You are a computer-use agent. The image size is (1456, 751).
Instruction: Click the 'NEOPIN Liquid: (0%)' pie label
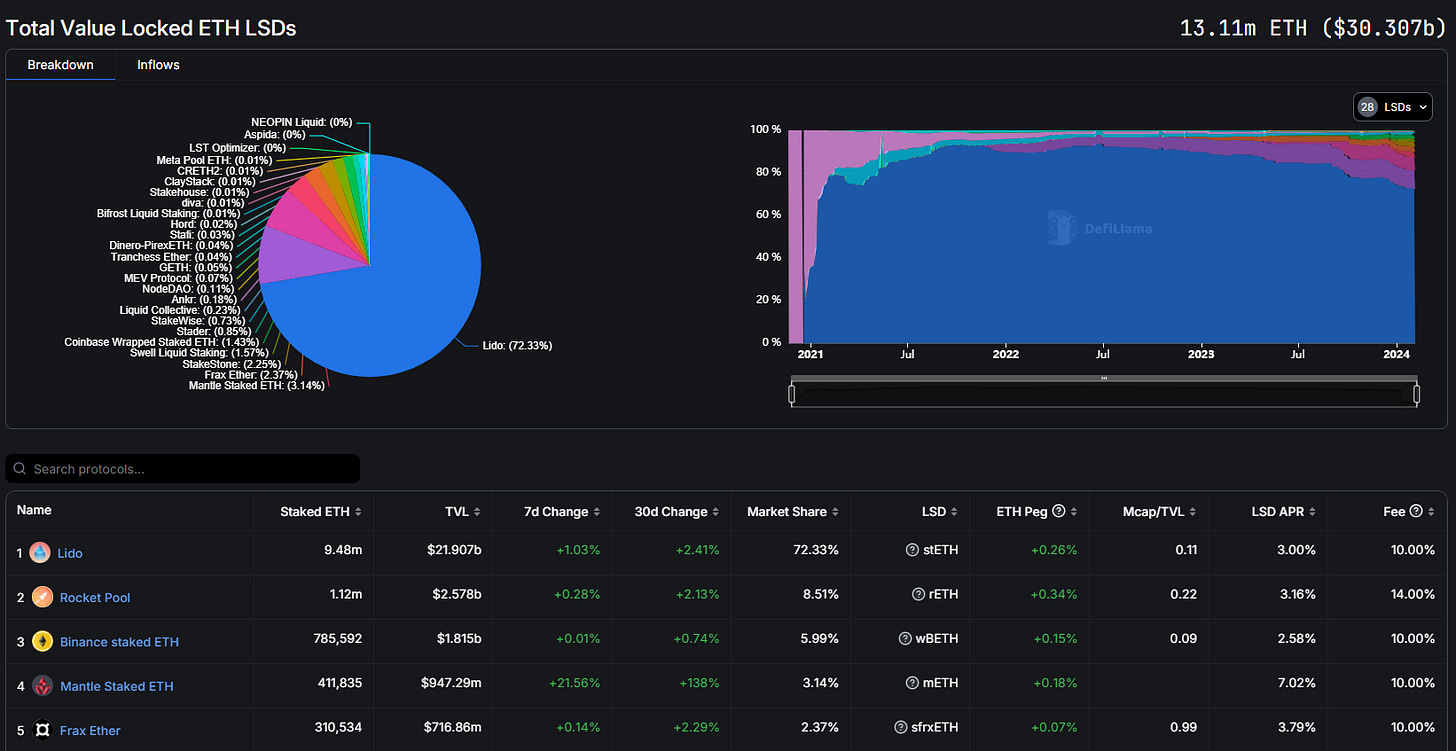pyautogui.click(x=301, y=122)
